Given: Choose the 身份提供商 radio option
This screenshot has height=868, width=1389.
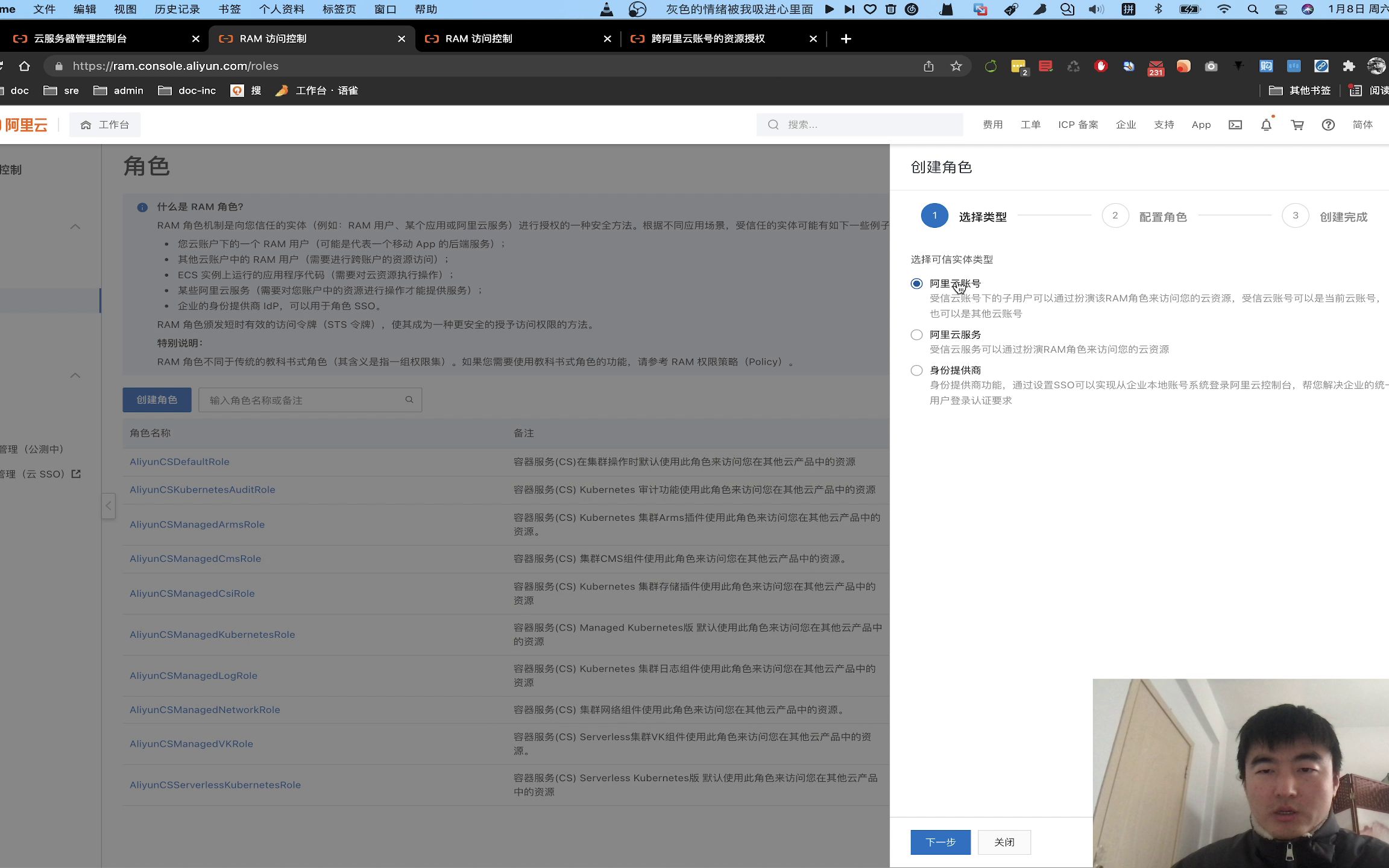Looking at the screenshot, I should click(916, 370).
